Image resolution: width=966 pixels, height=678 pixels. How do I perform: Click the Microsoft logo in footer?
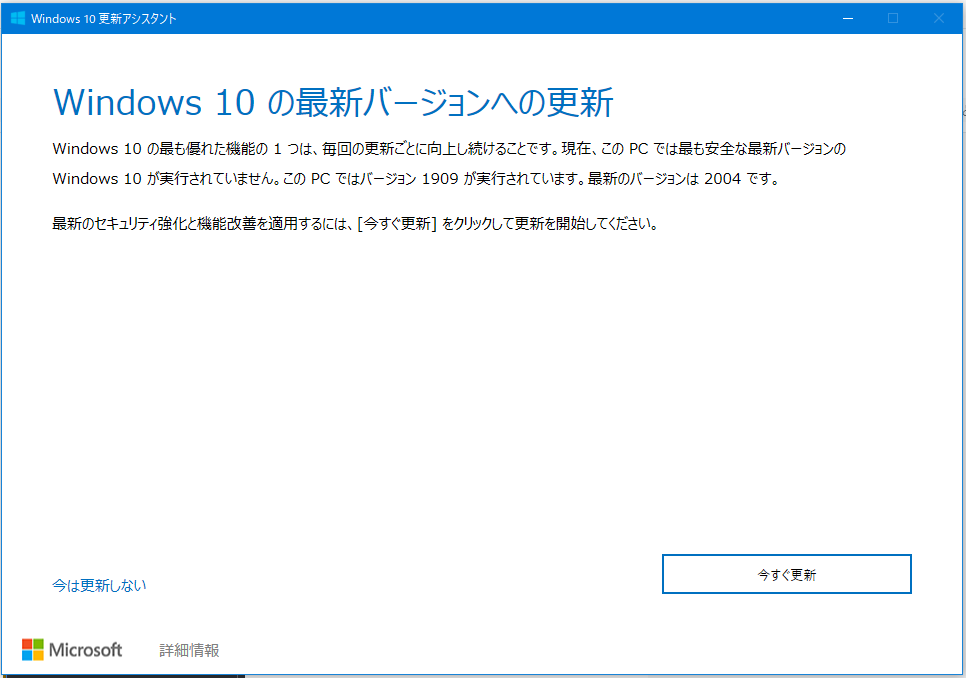tap(72, 650)
